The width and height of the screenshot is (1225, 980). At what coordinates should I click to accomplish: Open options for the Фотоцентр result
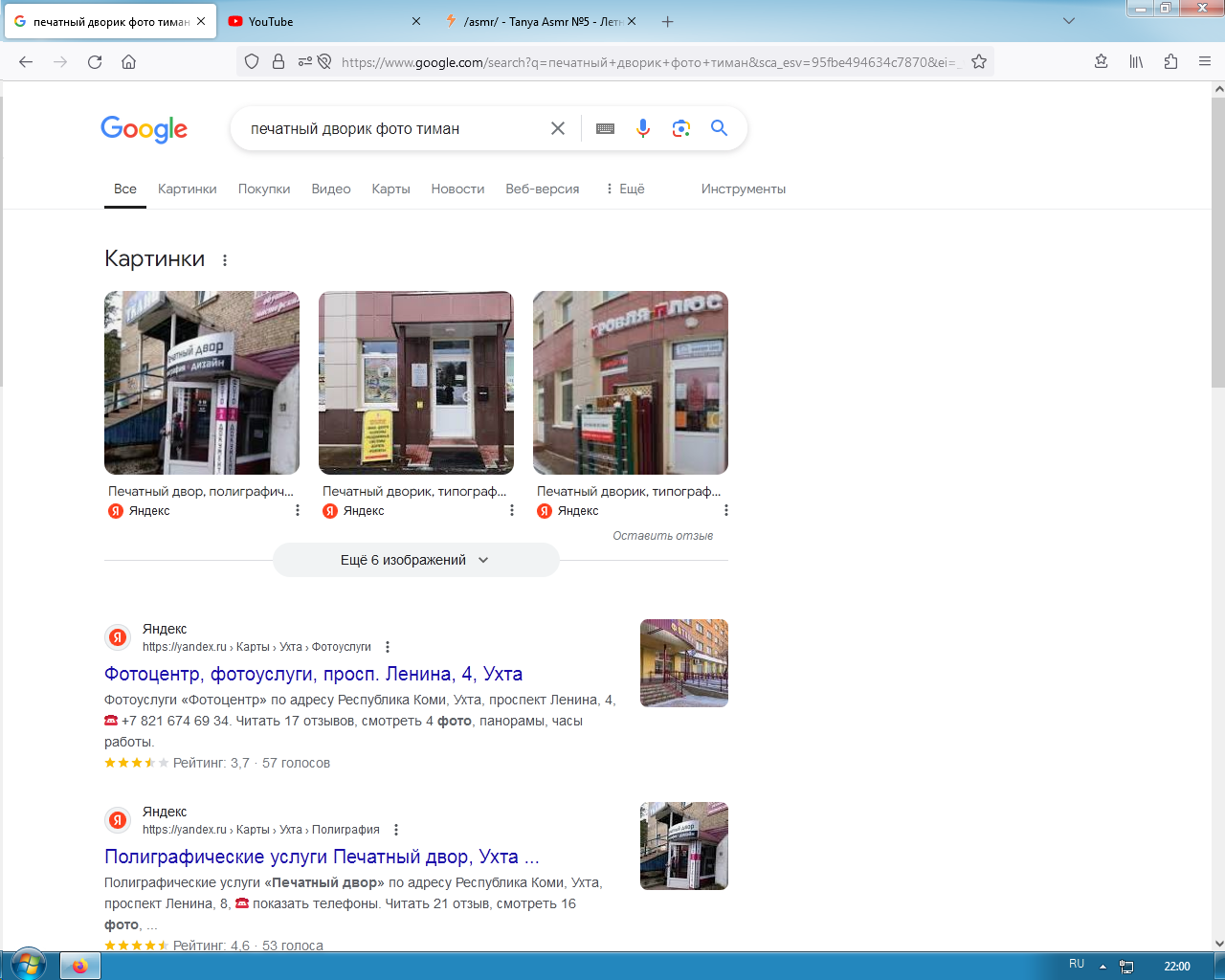[388, 647]
